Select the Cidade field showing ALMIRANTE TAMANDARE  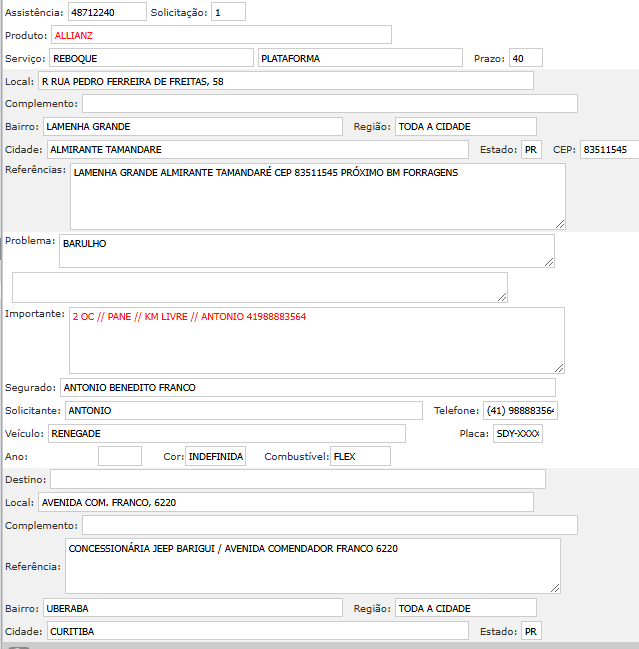pos(257,149)
